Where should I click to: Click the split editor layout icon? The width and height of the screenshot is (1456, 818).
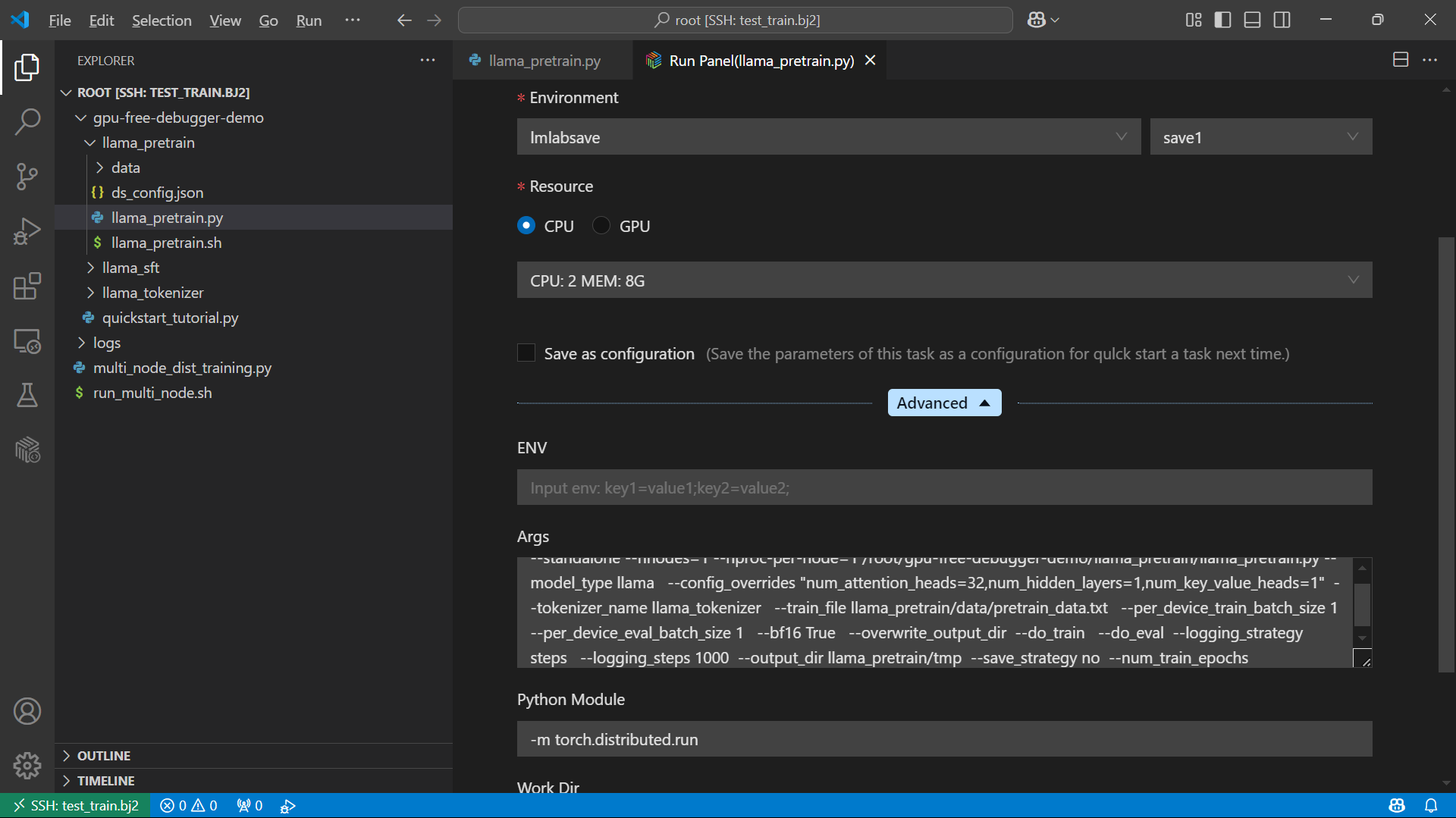coord(1400,60)
